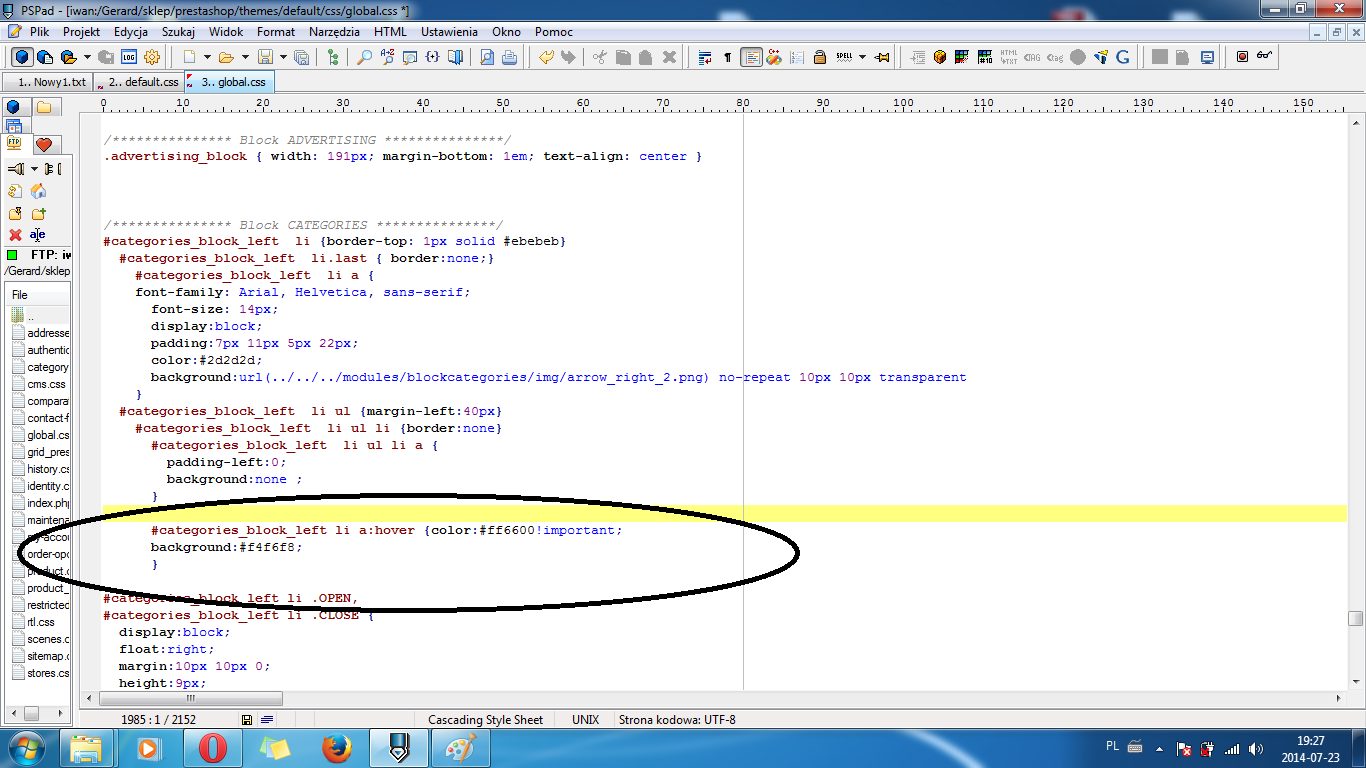Click the Save All stacked floppies icon
The image size is (1366, 768).
(301, 57)
